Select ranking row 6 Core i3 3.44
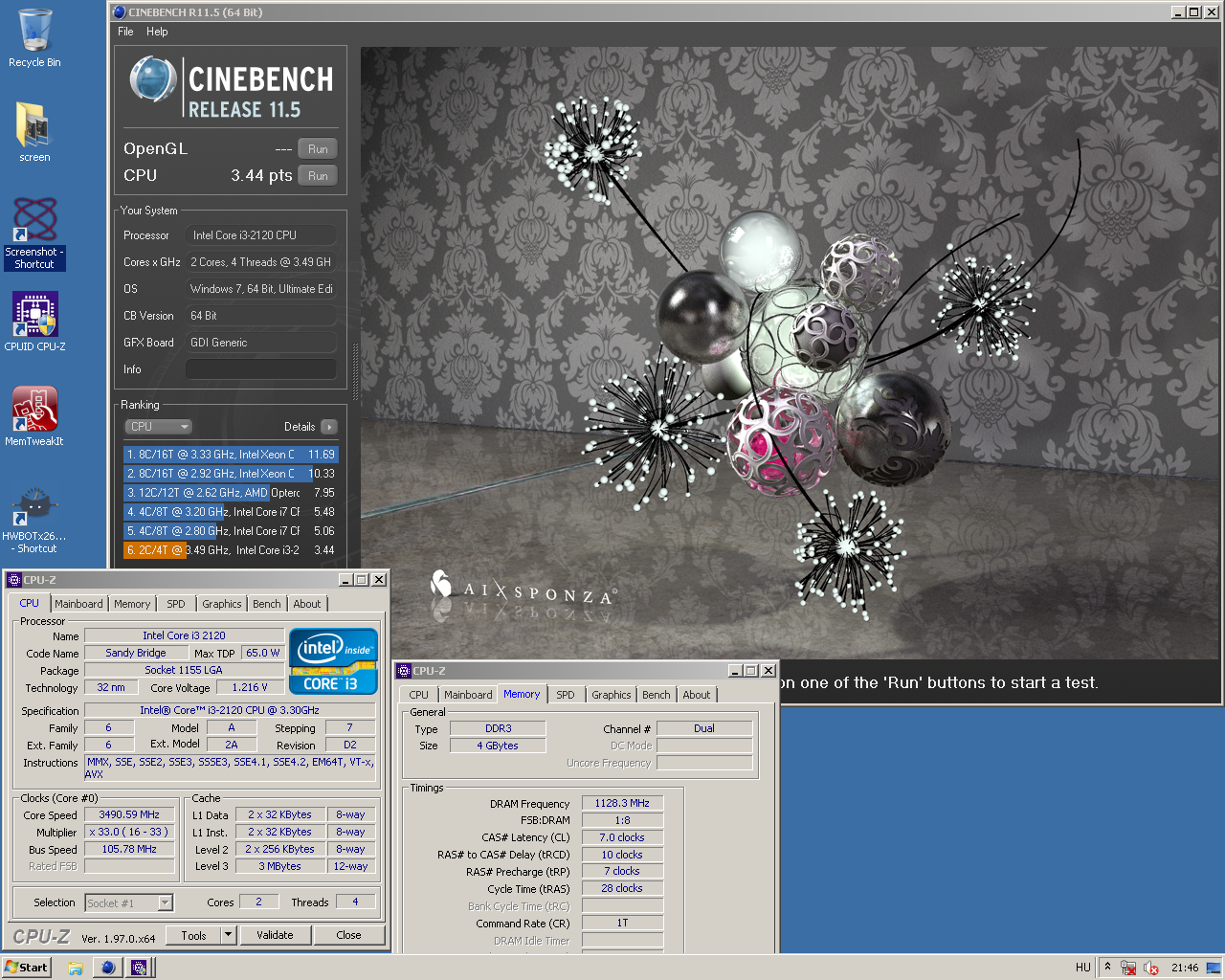 pyautogui.click(x=231, y=550)
